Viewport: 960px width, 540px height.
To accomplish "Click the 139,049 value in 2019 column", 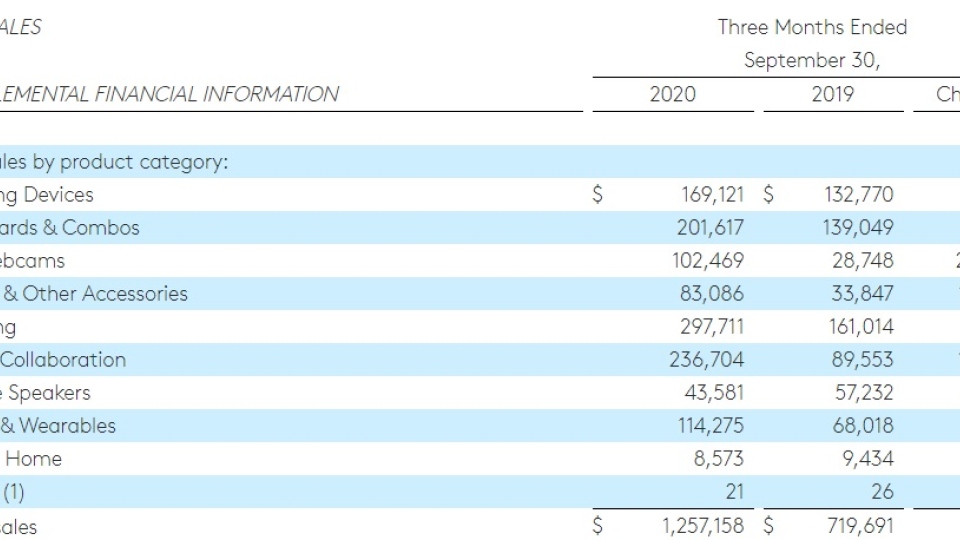I will point(864,228).
